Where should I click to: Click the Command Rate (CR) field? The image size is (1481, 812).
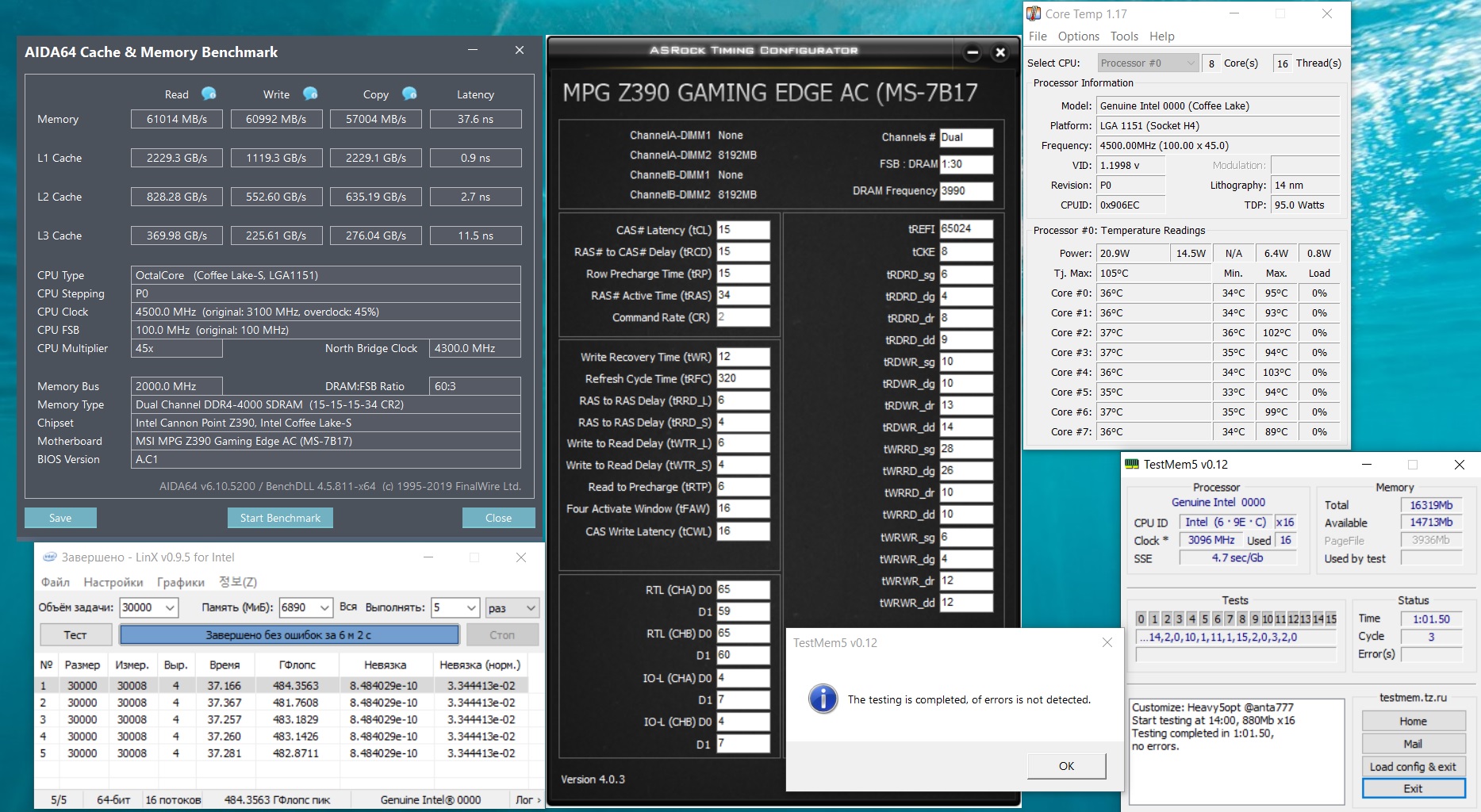coord(742,317)
